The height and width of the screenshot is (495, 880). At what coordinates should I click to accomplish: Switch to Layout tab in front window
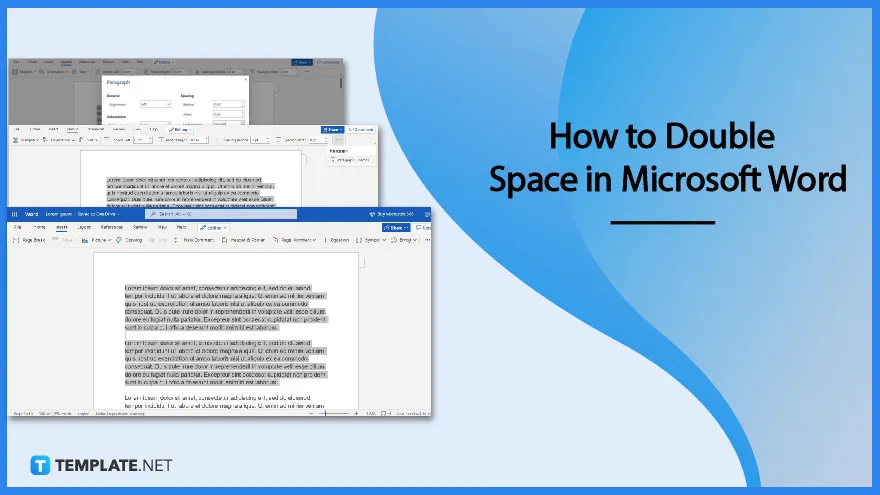coord(84,228)
